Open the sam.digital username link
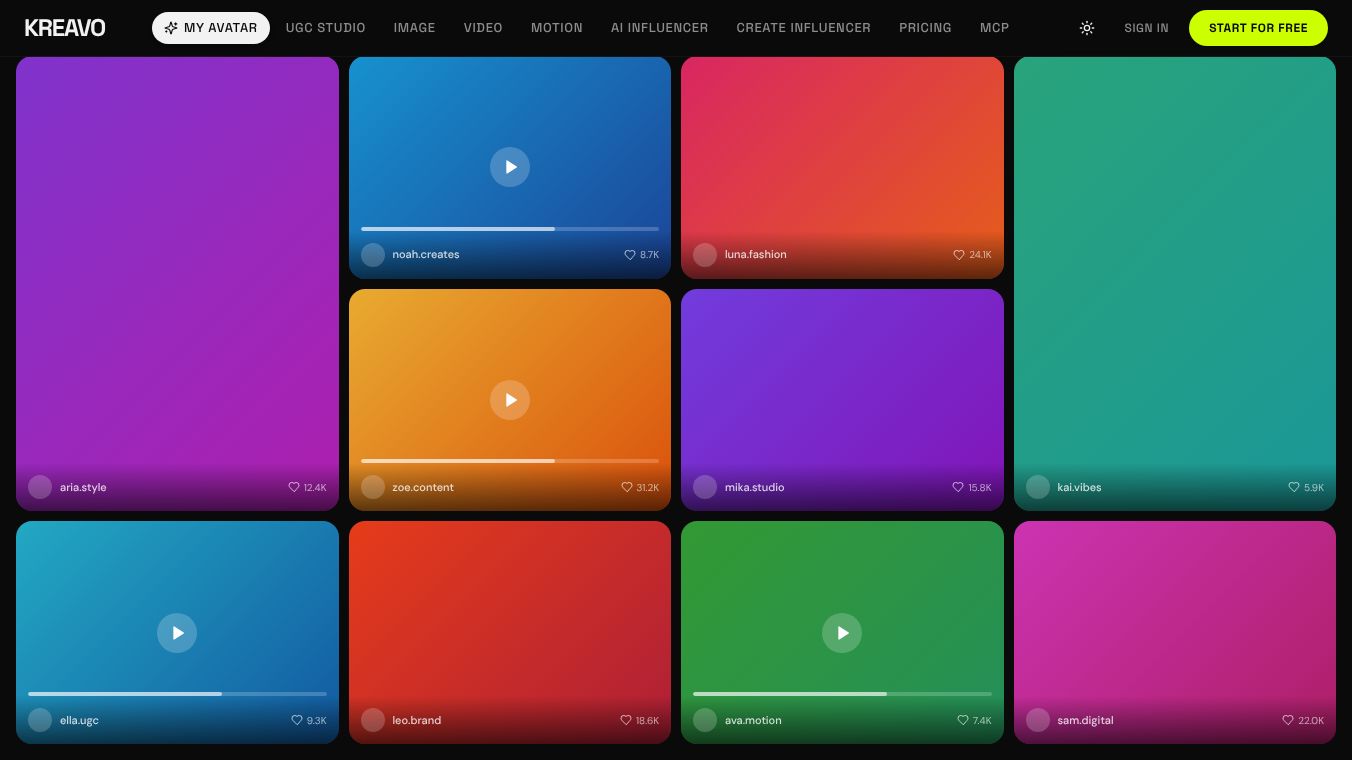Image resolution: width=1352 pixels, height=760 pixels. 1085,720
